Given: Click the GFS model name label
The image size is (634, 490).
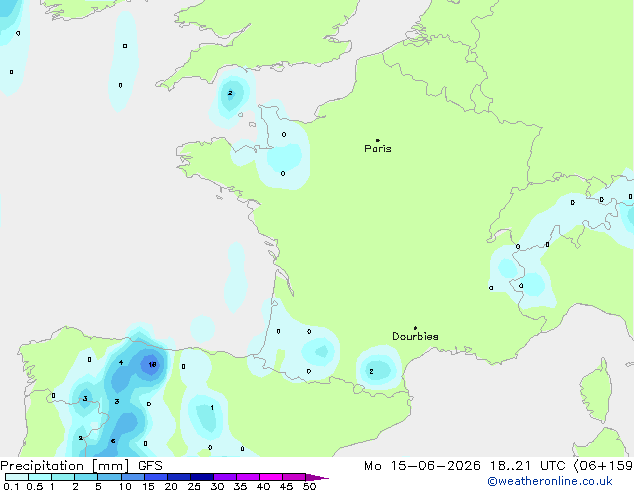Looking at the screenshot, I should [x=150, y=466].
